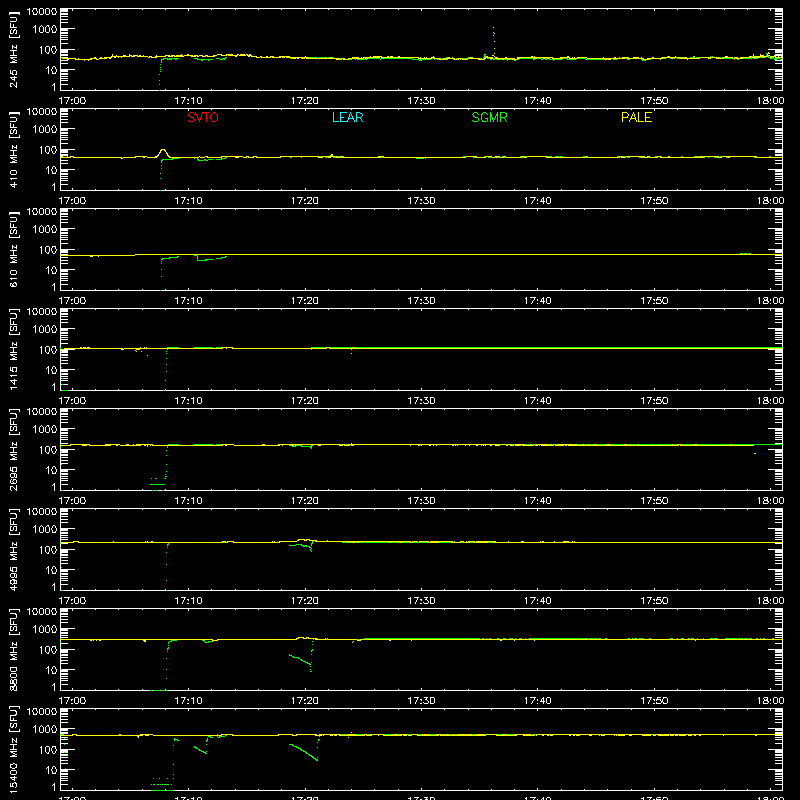Click 17:40 tick under the 8800 MHz panel

coord(537,701)
